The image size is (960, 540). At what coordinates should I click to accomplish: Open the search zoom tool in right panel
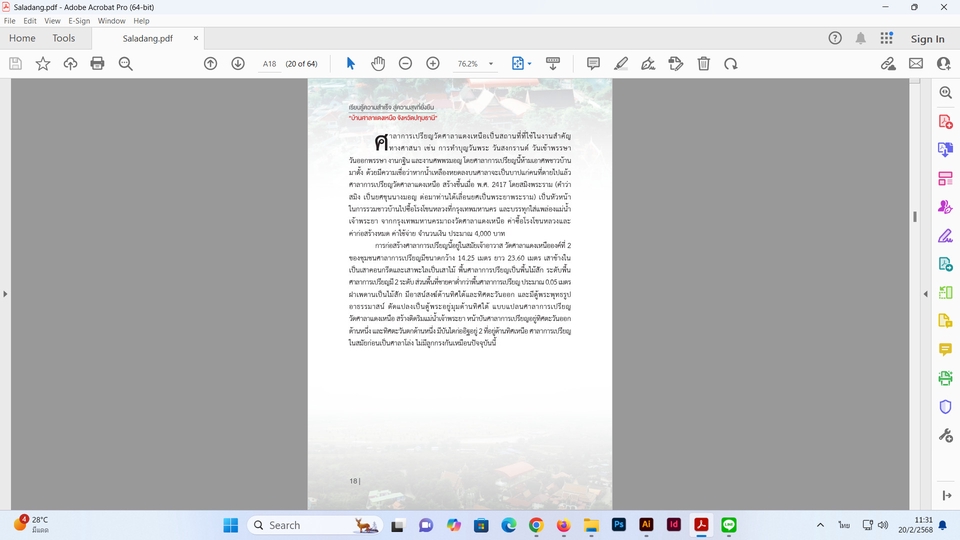(x=945, y=92)
